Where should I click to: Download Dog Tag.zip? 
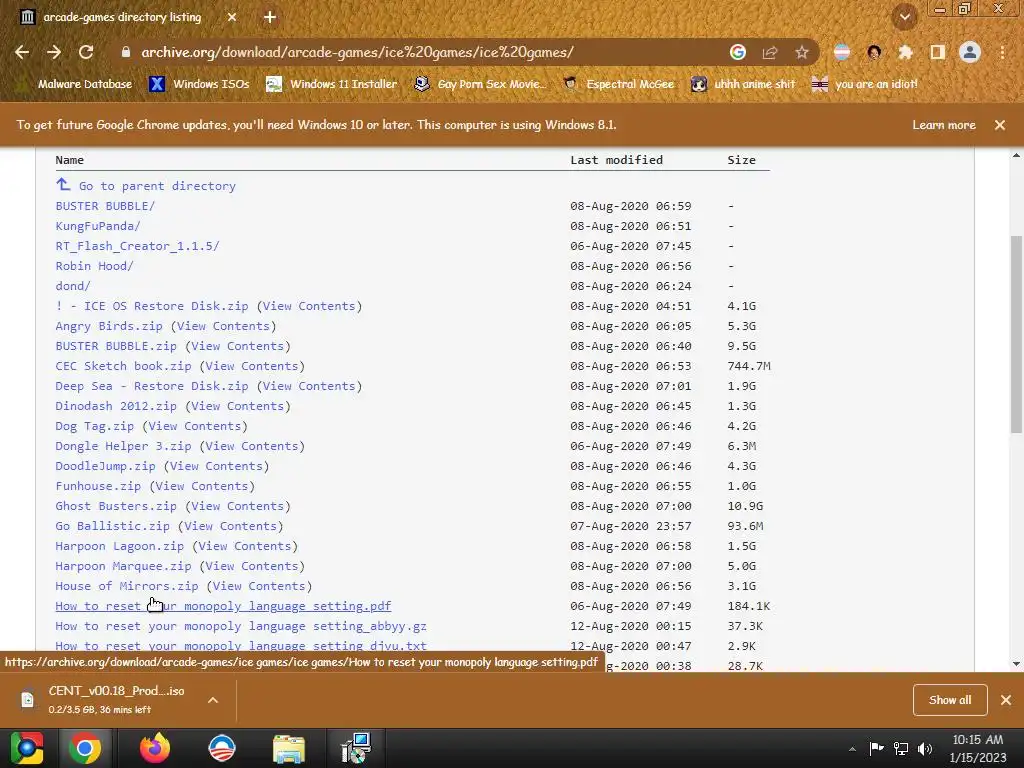tap(95, 426)
